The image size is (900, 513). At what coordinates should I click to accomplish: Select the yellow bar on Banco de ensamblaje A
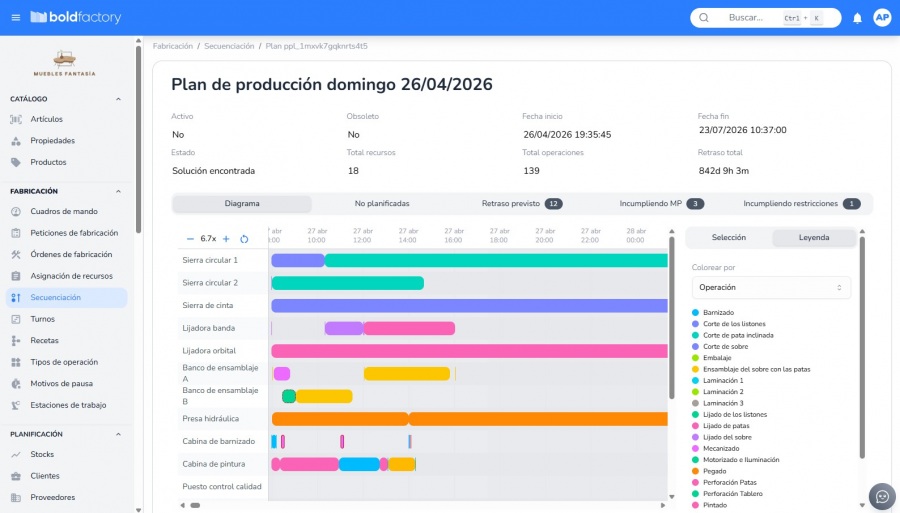point(407,374)
